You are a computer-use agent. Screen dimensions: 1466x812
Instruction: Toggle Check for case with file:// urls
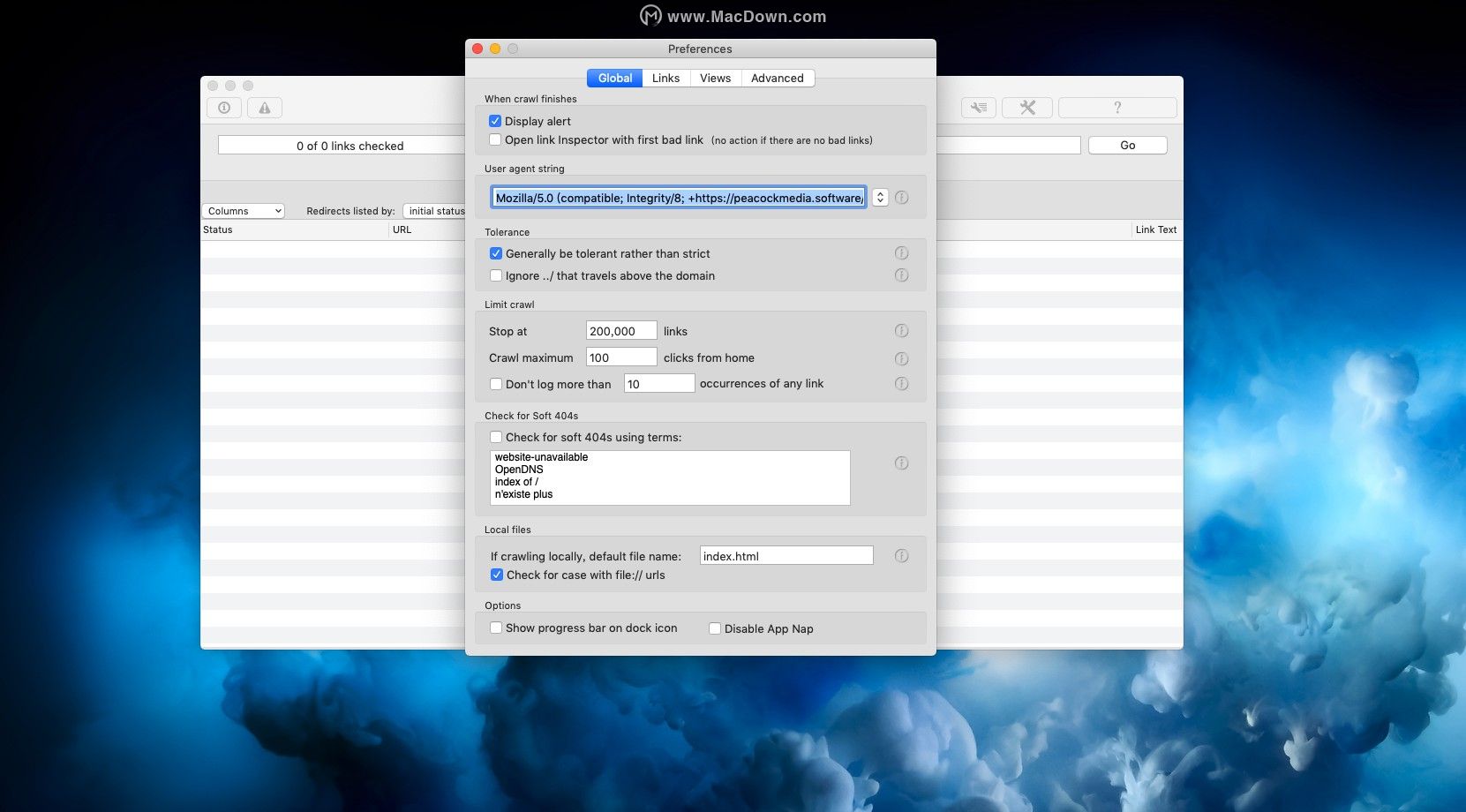[x=497, y=575]
